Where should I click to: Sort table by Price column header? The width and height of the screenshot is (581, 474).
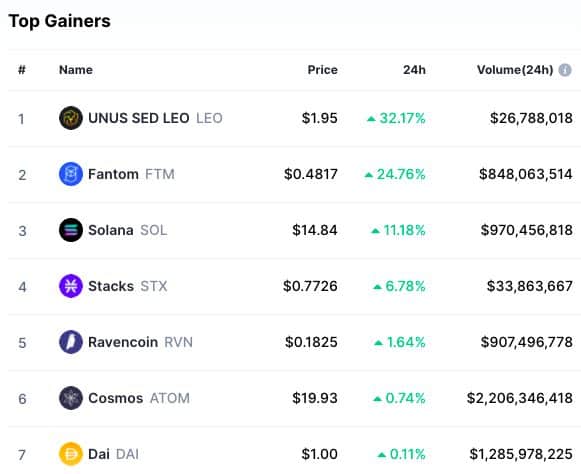[322, 70]
